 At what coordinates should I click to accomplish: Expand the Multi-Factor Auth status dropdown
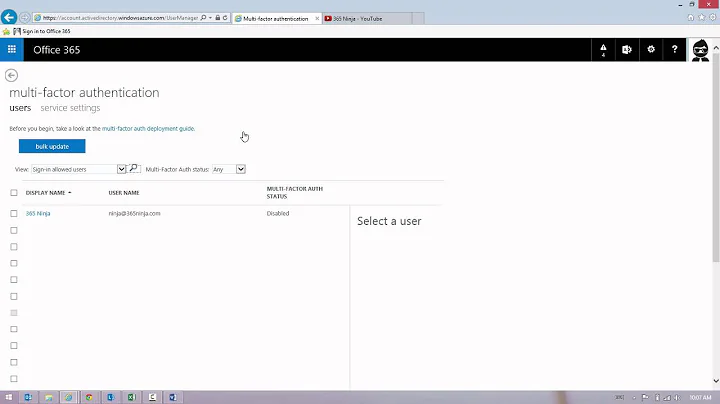241,169
